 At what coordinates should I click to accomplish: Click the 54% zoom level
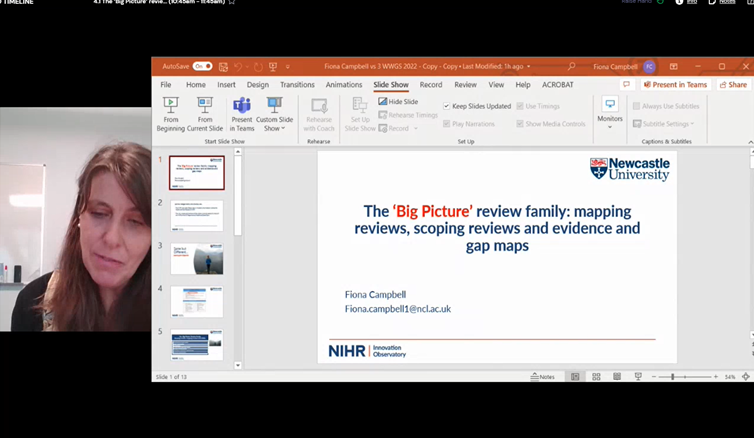pos(730,377)
